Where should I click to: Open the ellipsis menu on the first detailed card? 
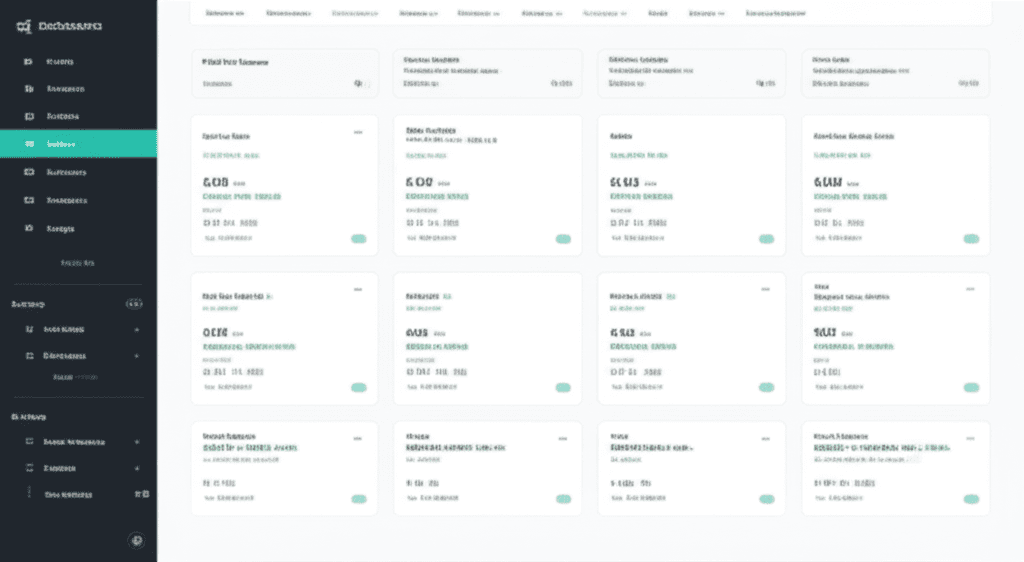point(358,133)
